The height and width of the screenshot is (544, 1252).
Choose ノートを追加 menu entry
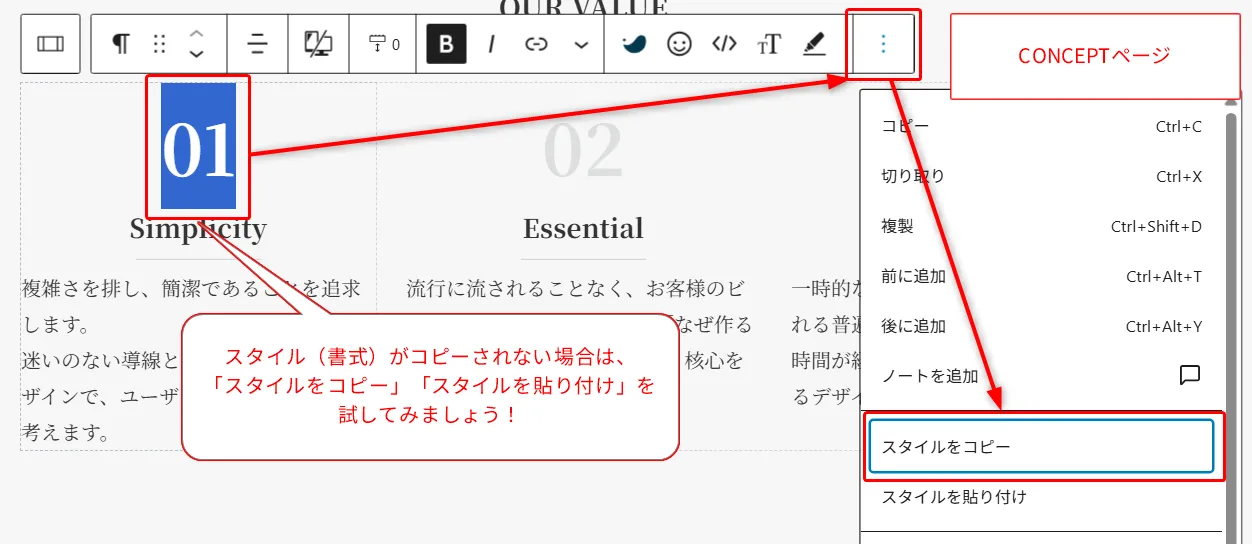[x=1041, y=375]
